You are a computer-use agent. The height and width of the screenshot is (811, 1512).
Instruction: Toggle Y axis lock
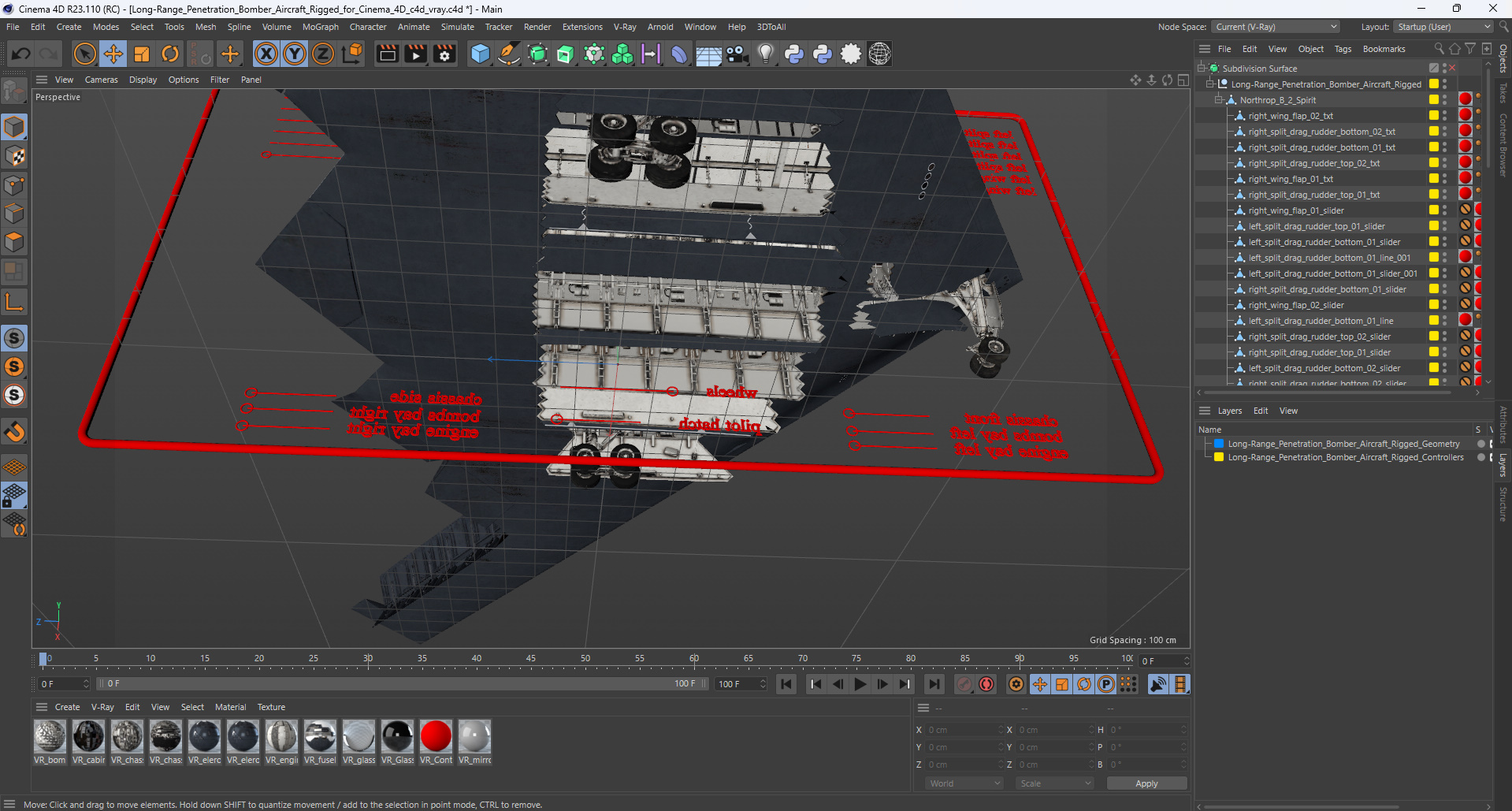click(x=295, y=54)
